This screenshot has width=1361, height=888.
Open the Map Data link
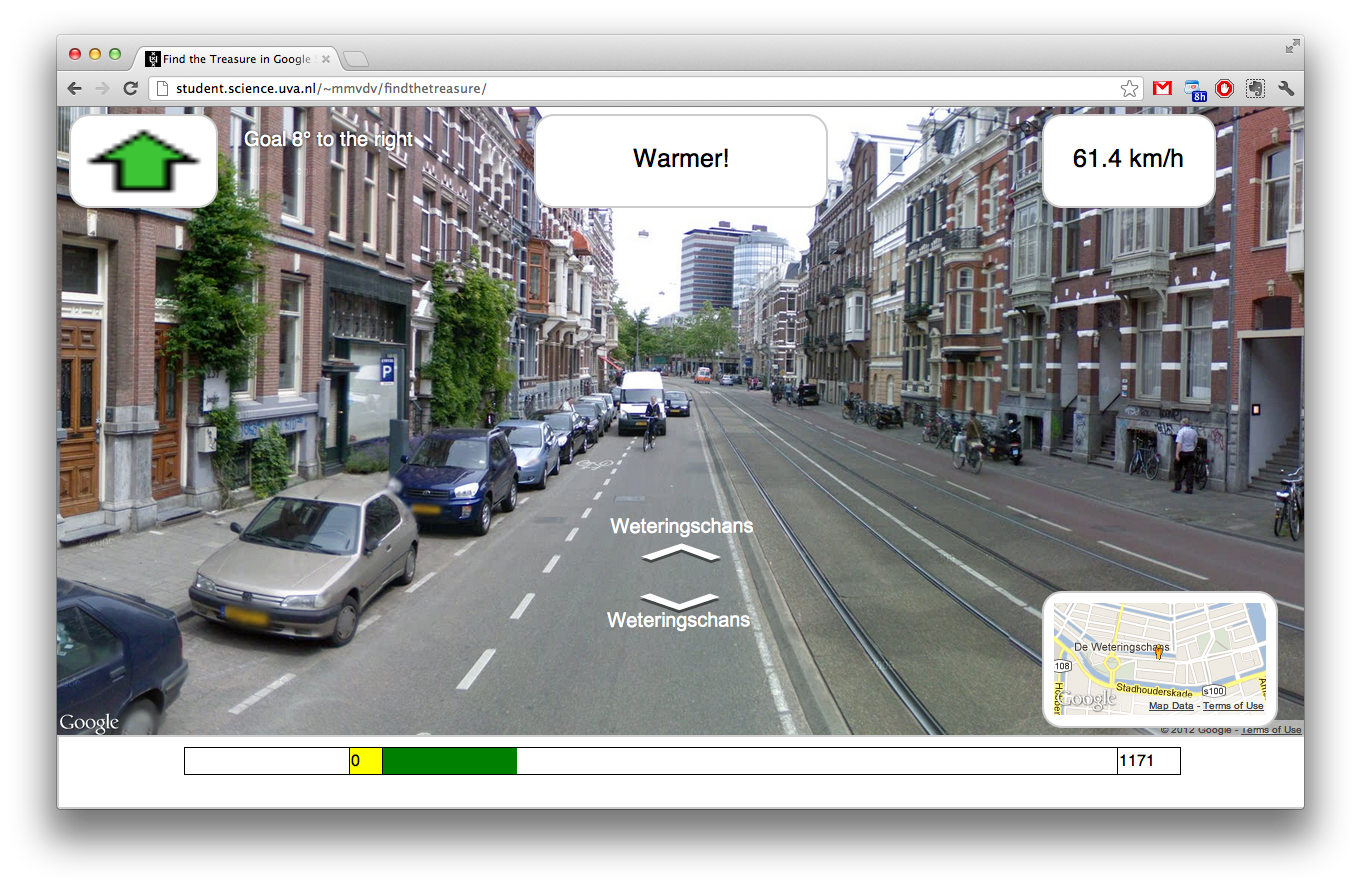coord(1171,706)
